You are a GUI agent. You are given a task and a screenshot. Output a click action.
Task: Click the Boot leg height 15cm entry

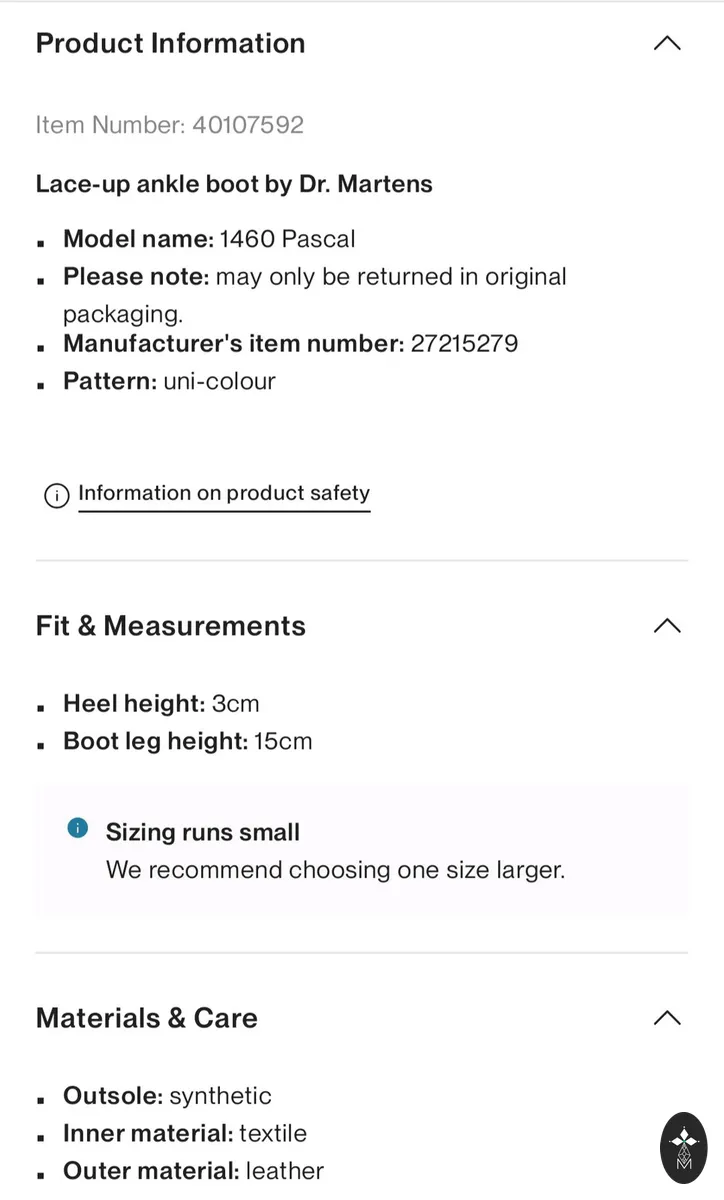point(188,742)
